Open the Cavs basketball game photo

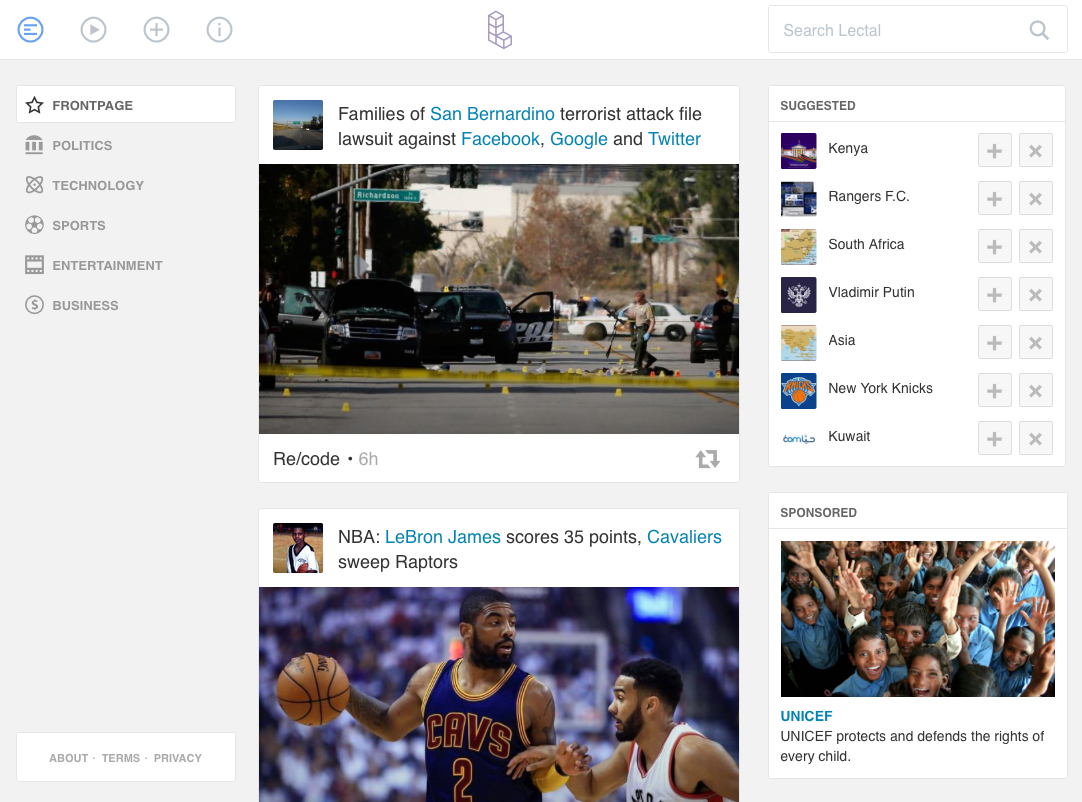[x=499, y=694]
